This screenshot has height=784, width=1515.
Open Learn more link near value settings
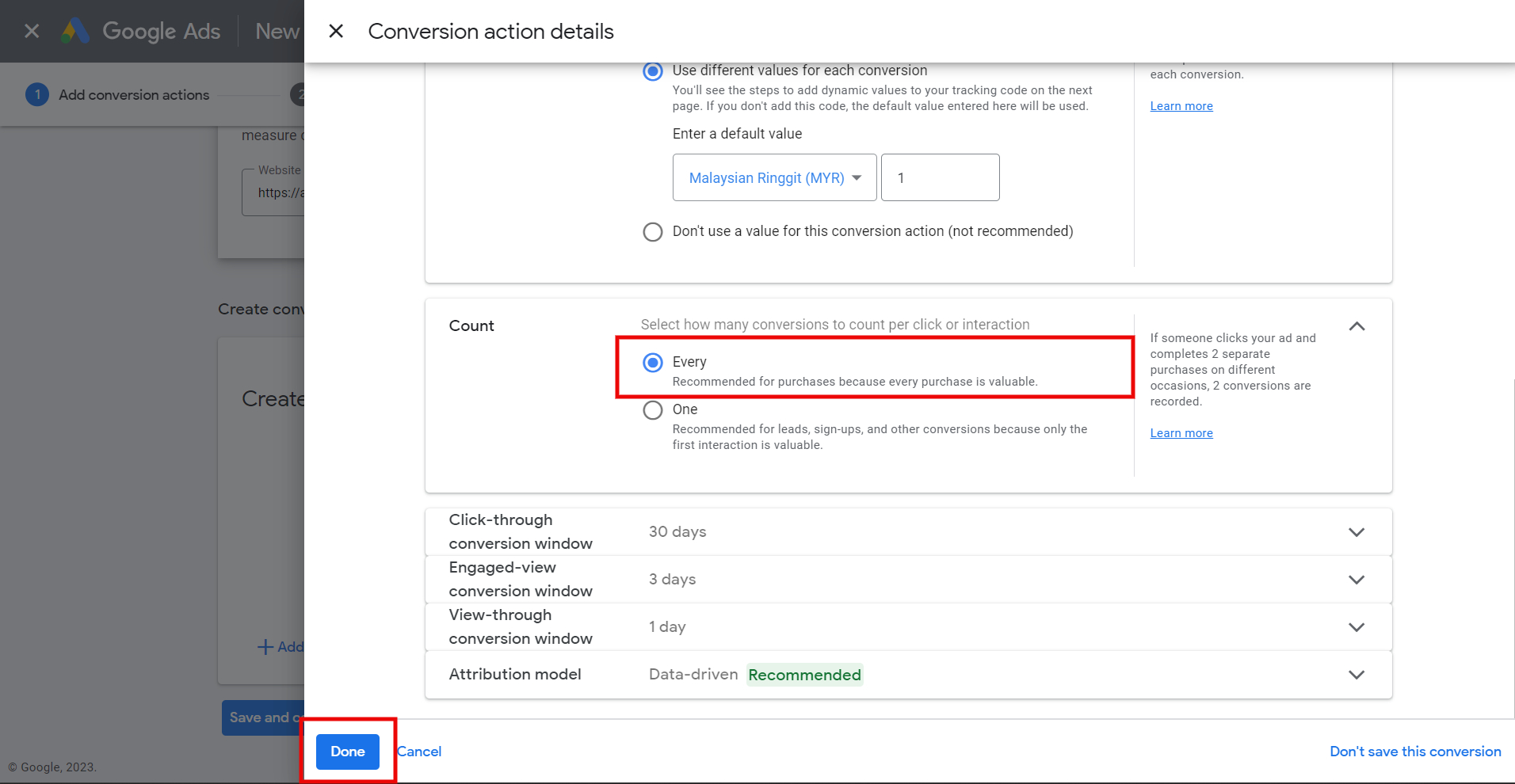coord(1181,106)
